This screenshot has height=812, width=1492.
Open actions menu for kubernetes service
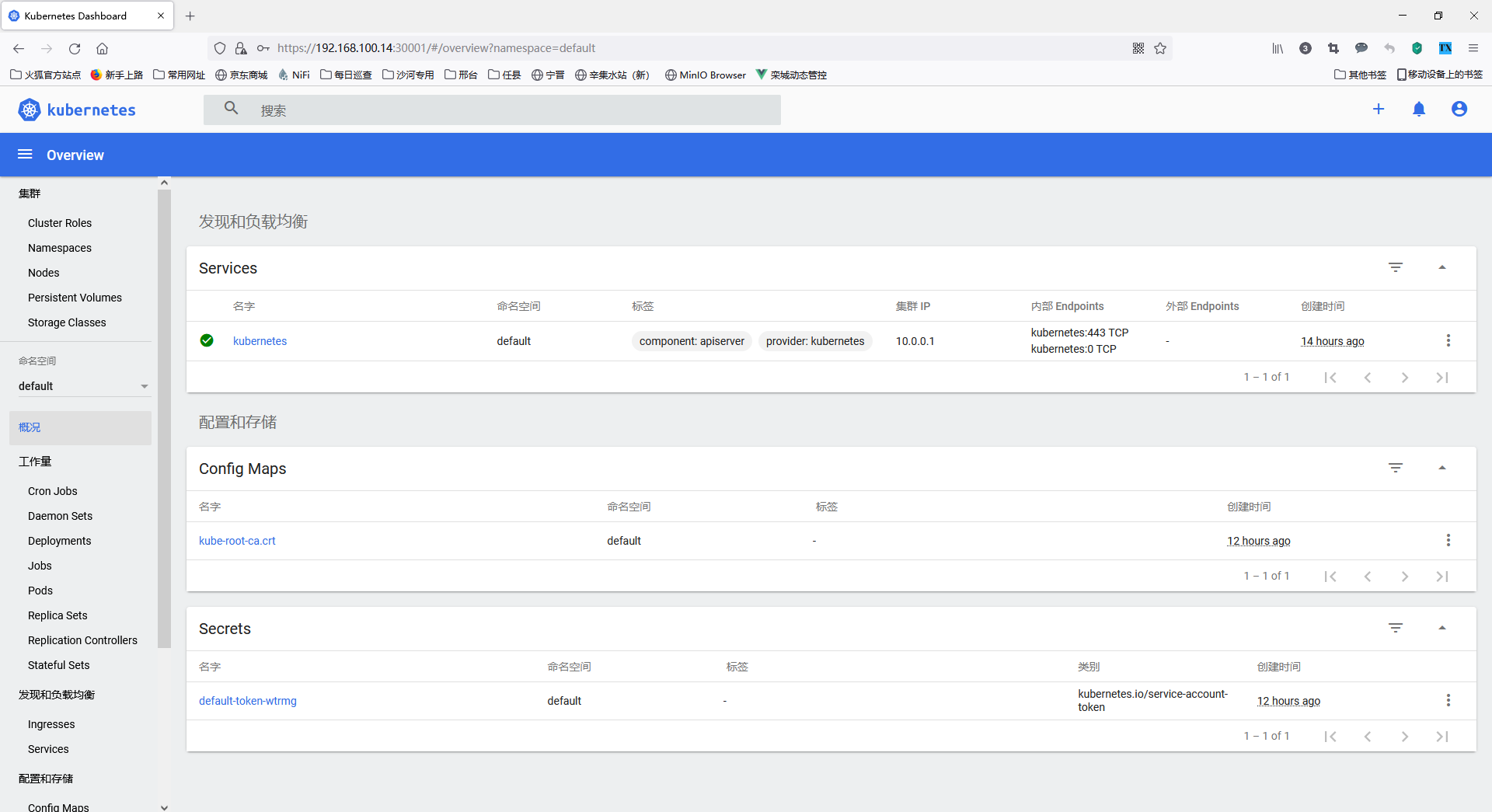(x=1448, y=340)
